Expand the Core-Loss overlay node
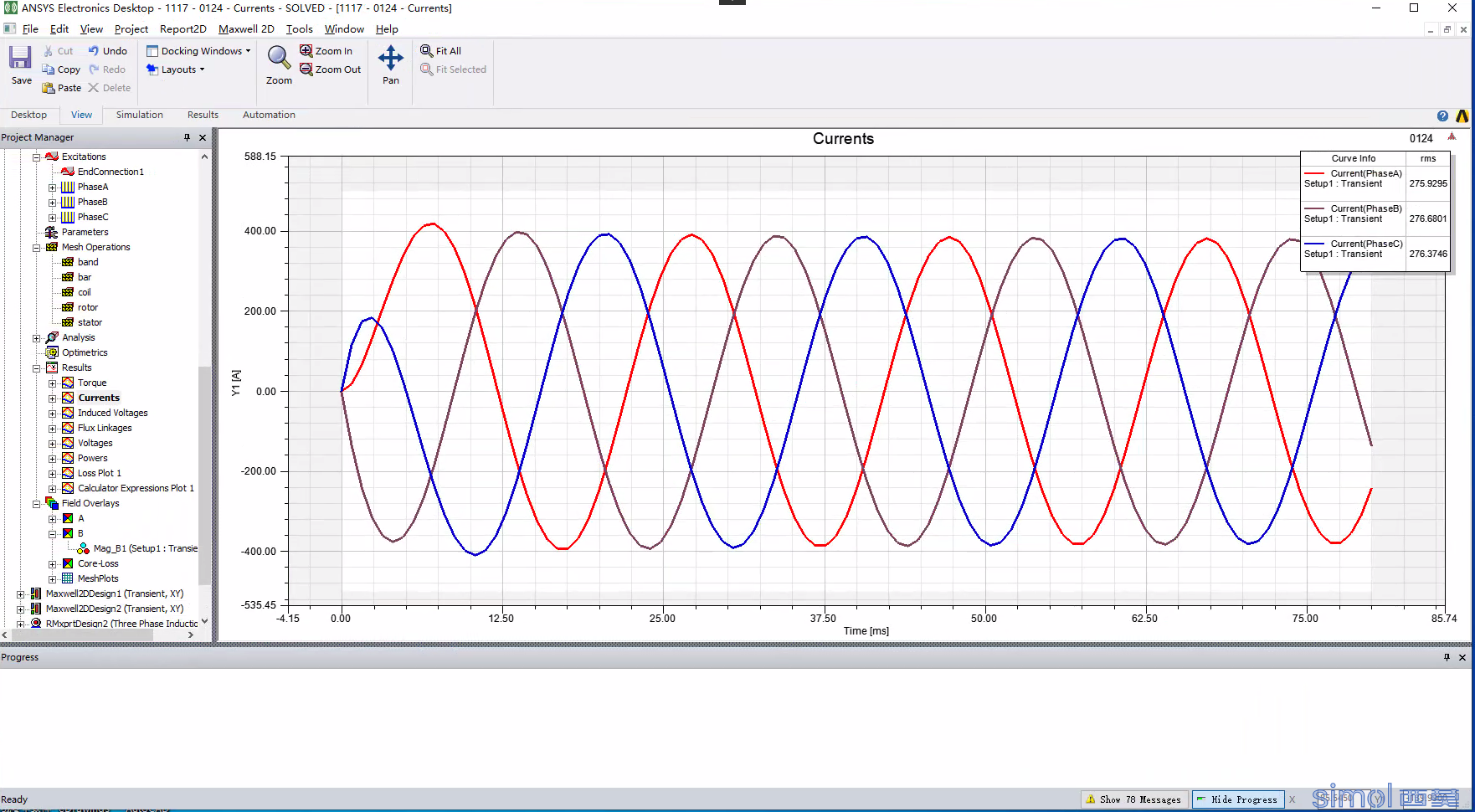This screenshot has height=812, width=1475. coord(52,563)
